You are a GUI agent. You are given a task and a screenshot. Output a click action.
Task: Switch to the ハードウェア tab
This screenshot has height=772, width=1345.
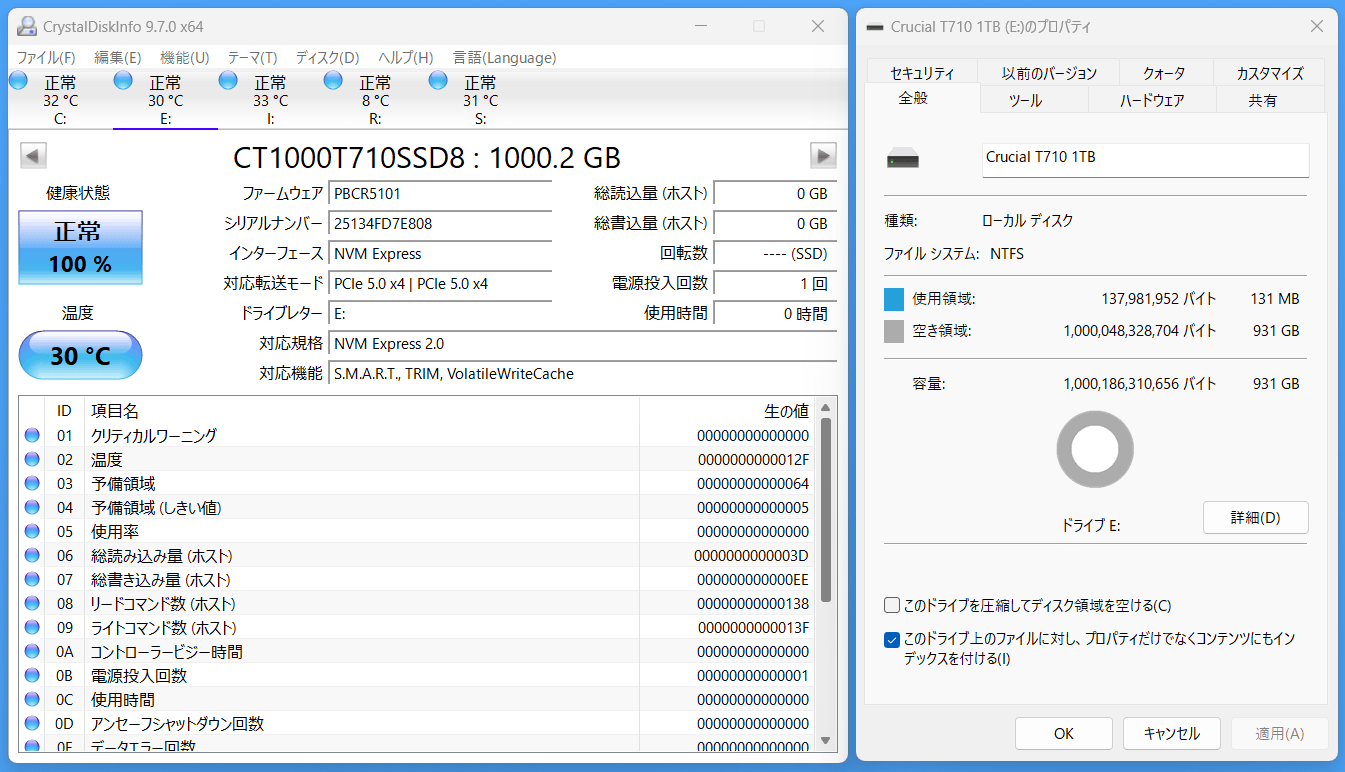pyautogui.click(x=1152, y=100)
